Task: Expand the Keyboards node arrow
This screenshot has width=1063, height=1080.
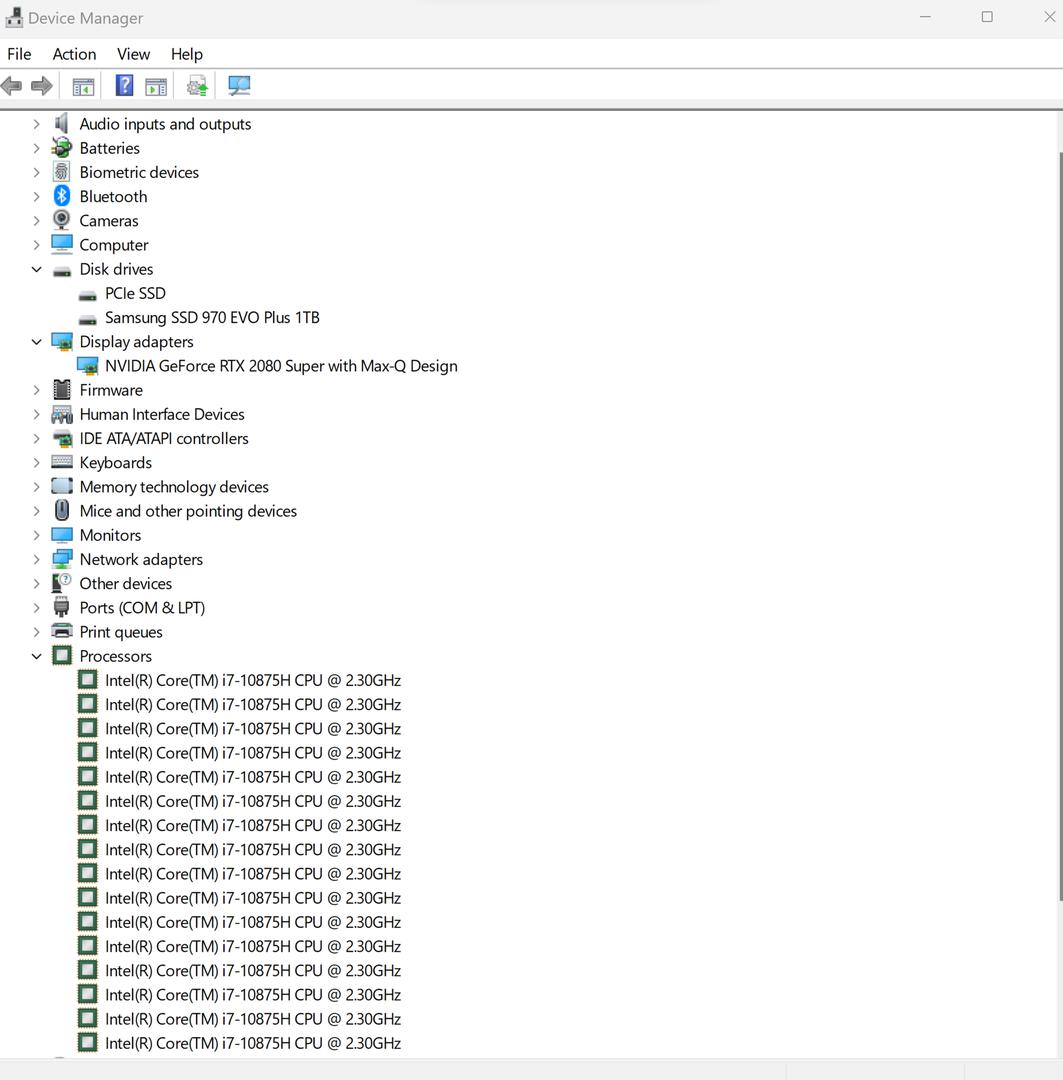Action: click(x=37, y=463)
